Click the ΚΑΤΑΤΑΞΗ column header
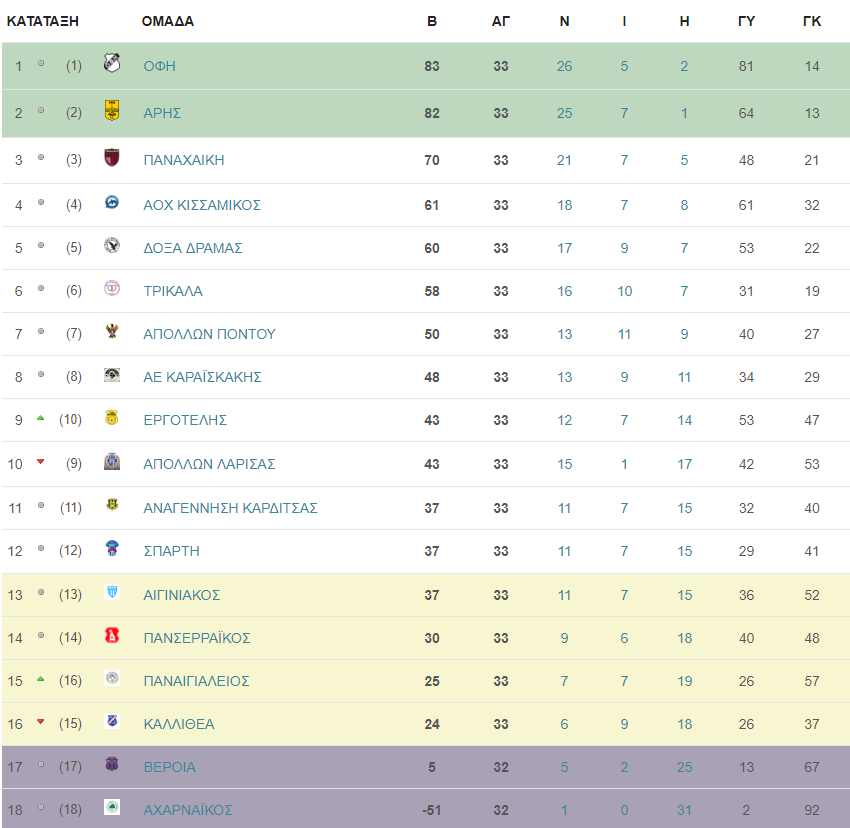Screen dimensions: 850x828 pos(43,21)
